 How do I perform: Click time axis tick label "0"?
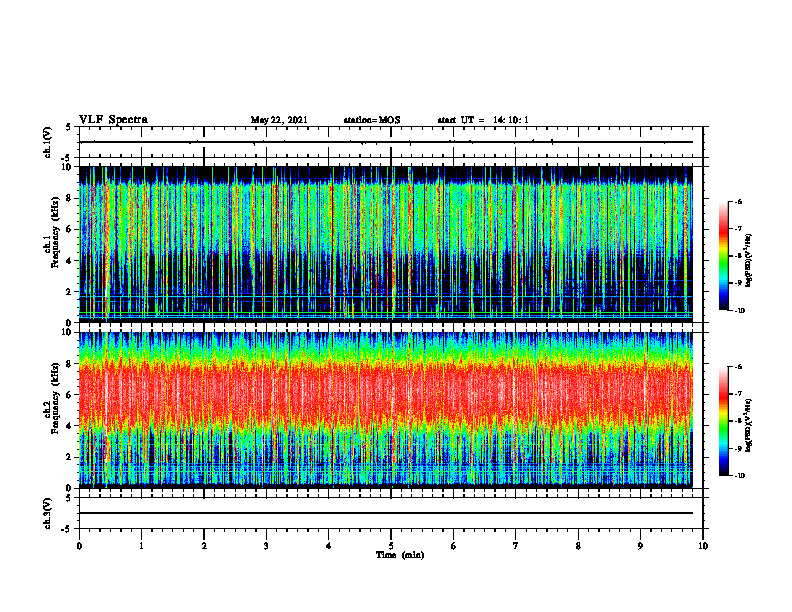tap(79, 546)
